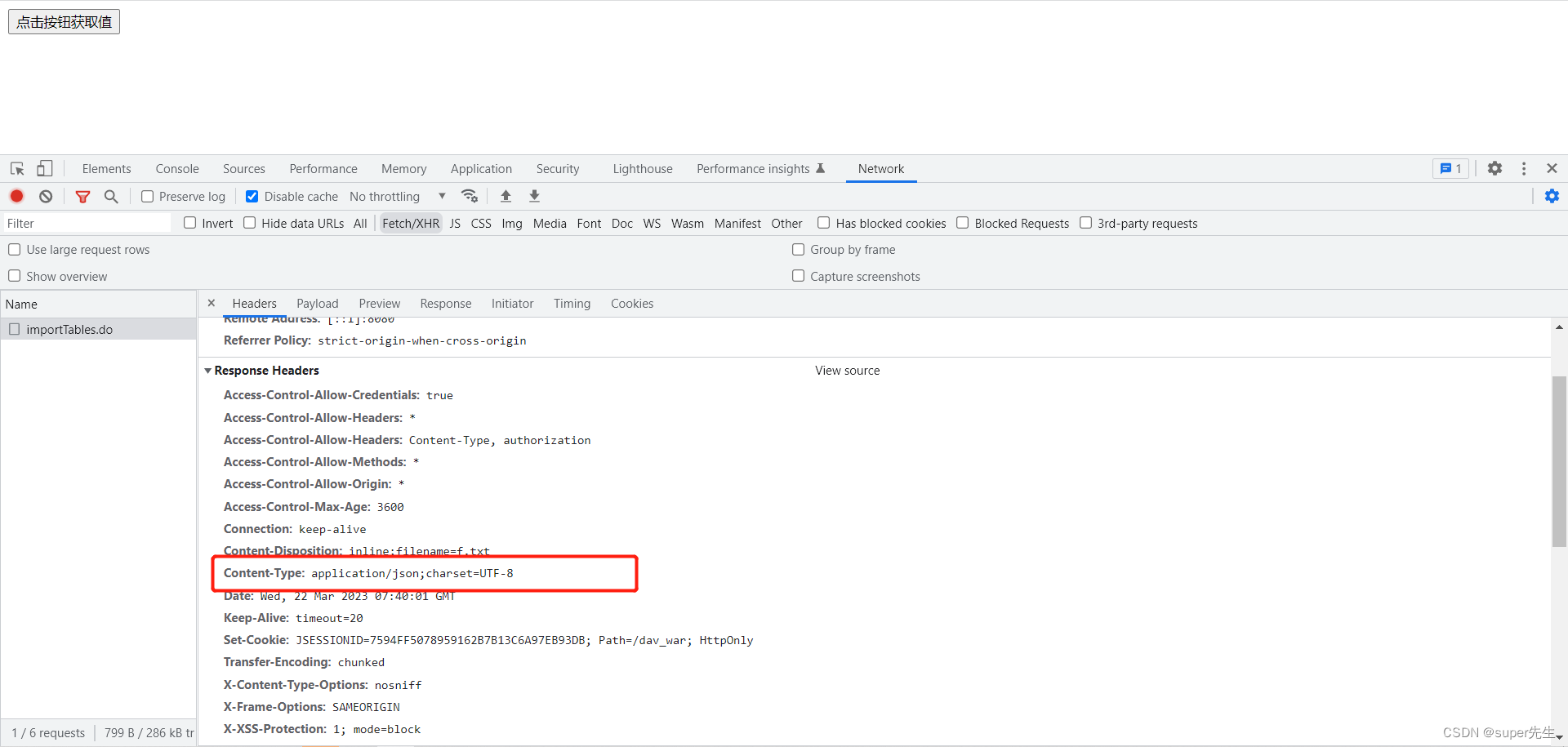Open the No throttling dropdown
This screenshot has height=747, width=1568.
pyautogui.click(x=398, y=196)
